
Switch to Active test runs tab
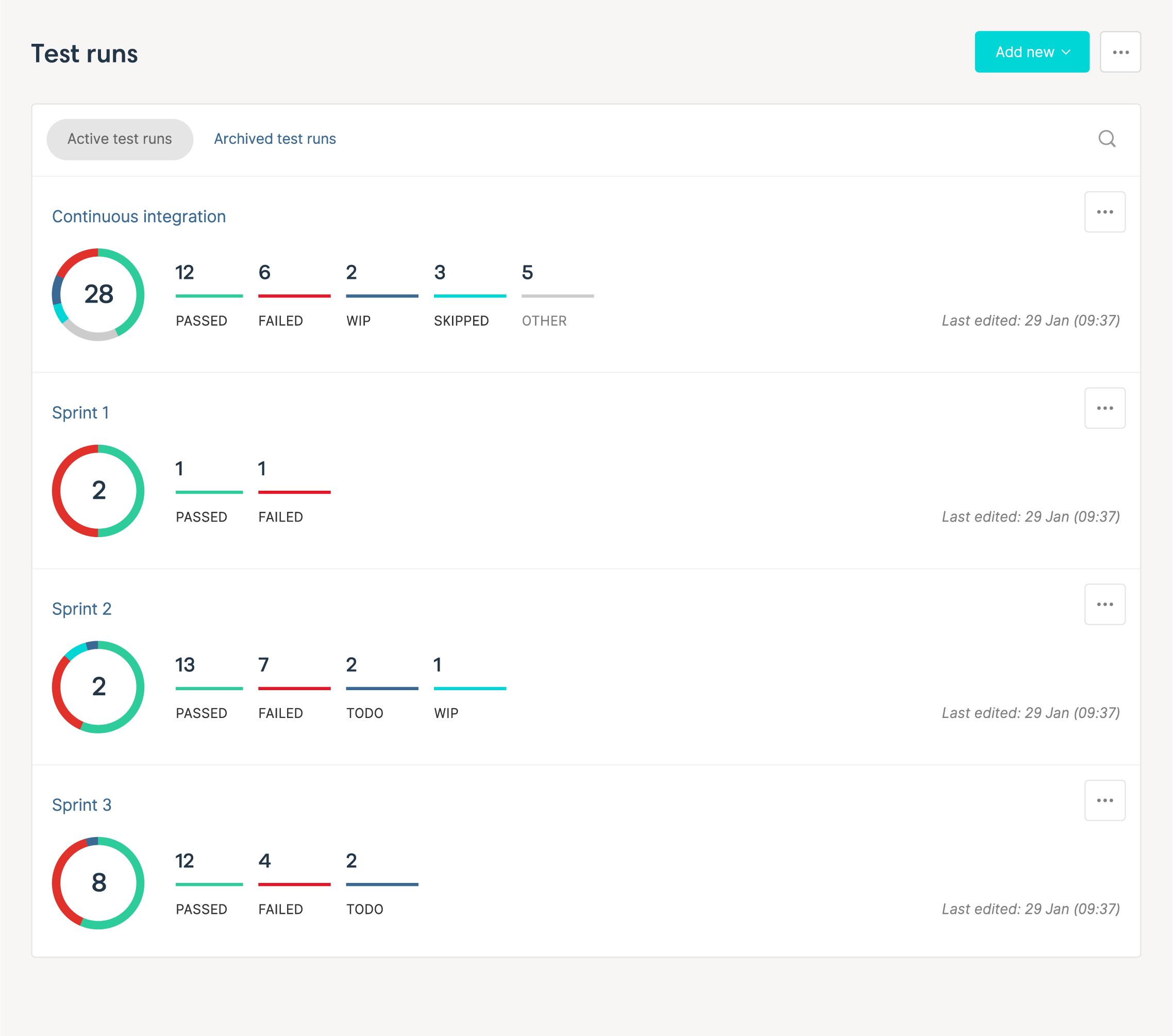[x=120, y=140]
